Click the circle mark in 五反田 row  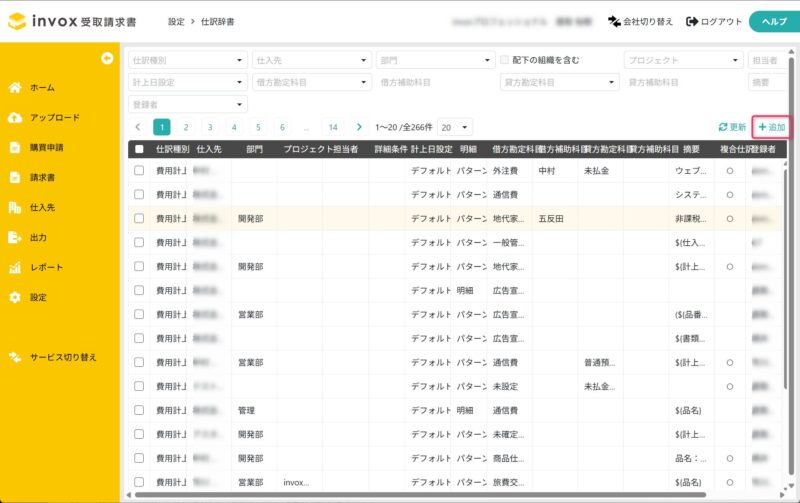coord(730,219)
